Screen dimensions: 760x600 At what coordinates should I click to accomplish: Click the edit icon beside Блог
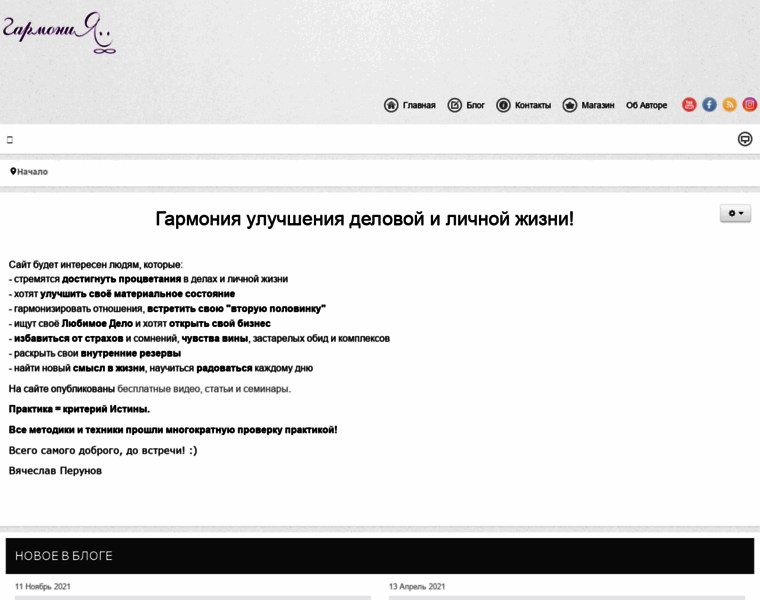[x=455, y=105]
